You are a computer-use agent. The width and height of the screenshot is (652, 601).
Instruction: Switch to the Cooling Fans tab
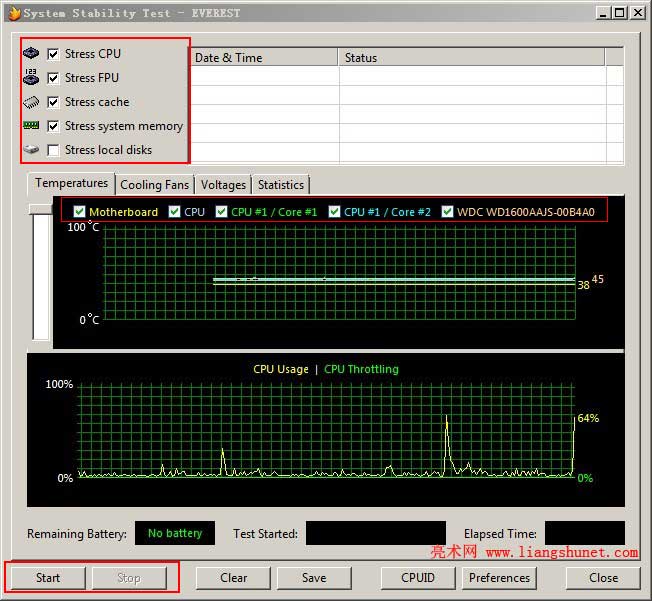155,185
